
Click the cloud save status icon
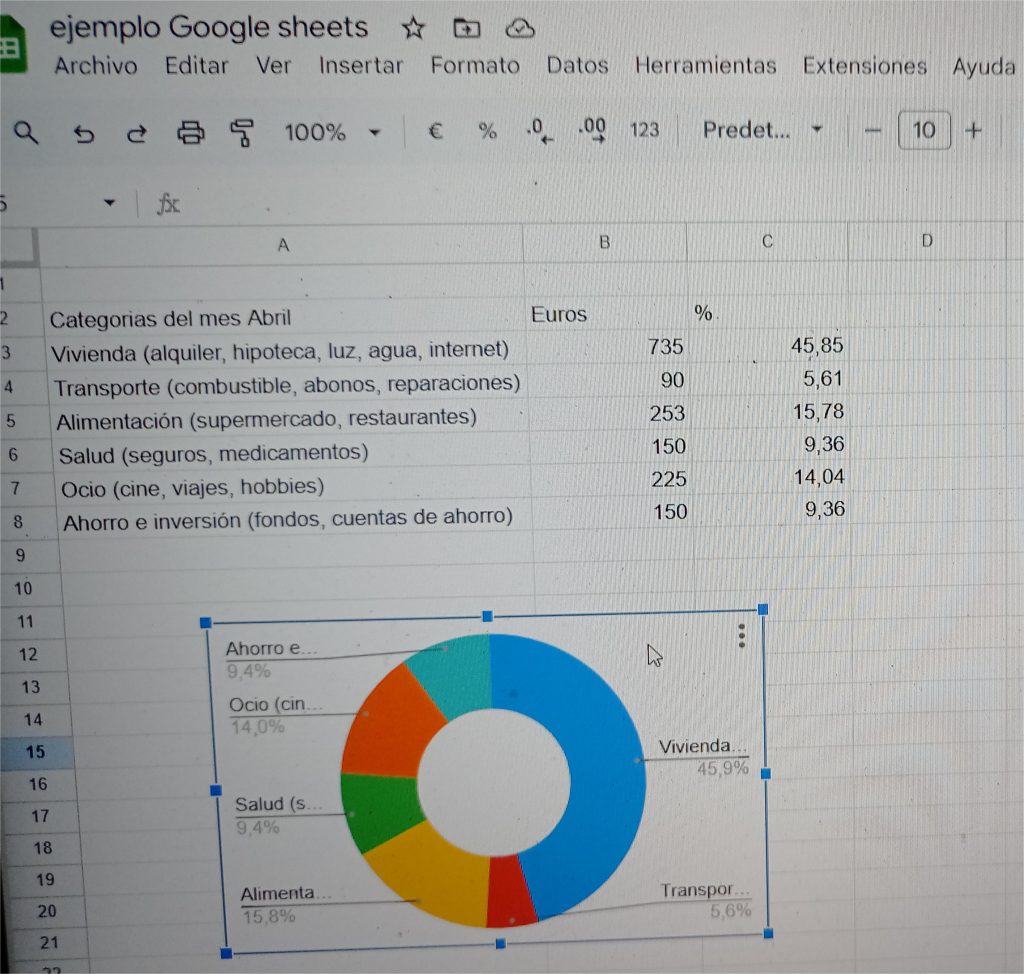(x=519, y=30)
